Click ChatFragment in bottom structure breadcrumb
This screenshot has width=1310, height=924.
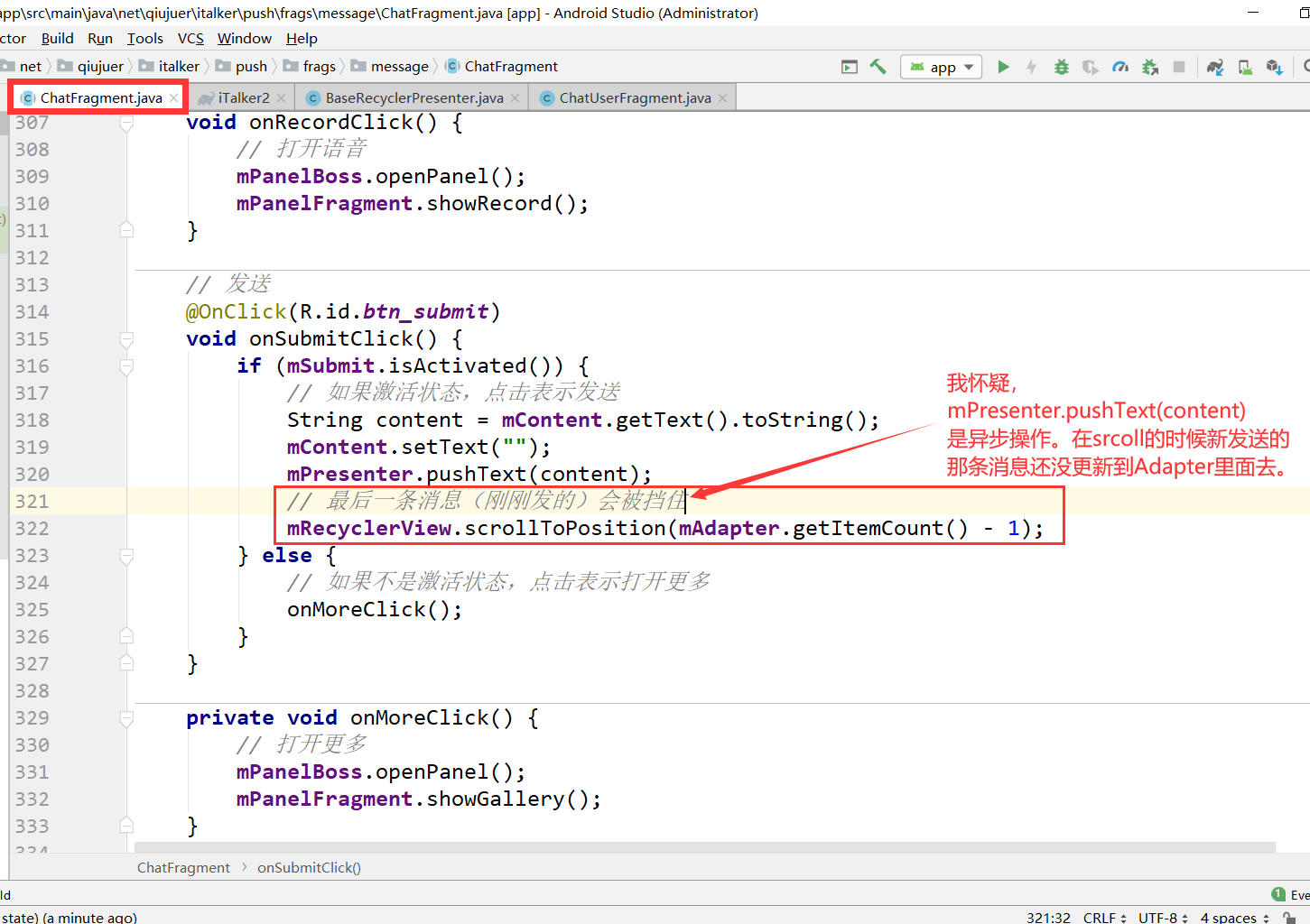[183, 867]
